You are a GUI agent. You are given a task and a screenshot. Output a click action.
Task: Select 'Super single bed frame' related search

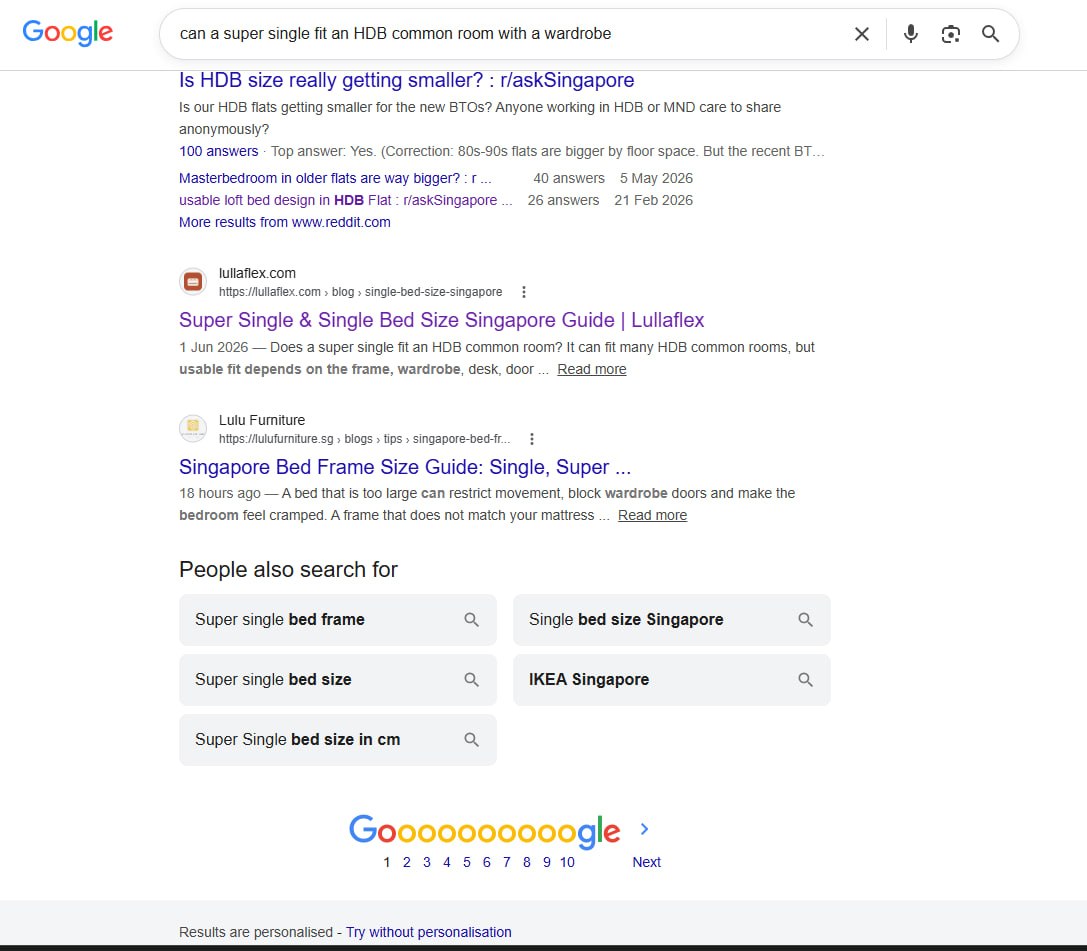coord(338,620)
